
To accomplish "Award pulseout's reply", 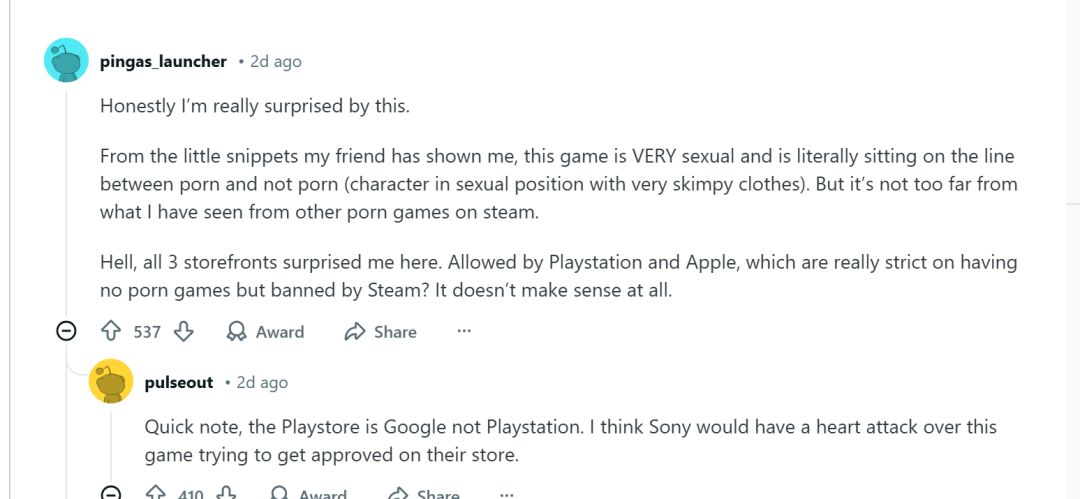I will [x=308, y=494].
